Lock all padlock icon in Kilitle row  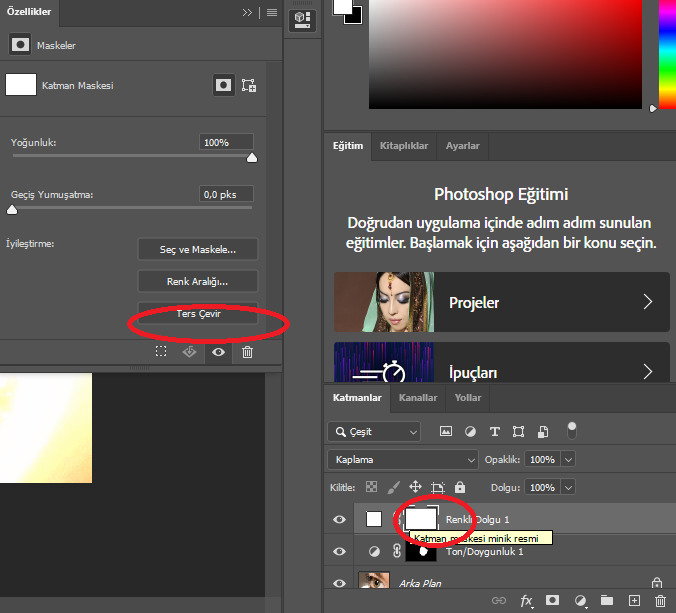460,487
